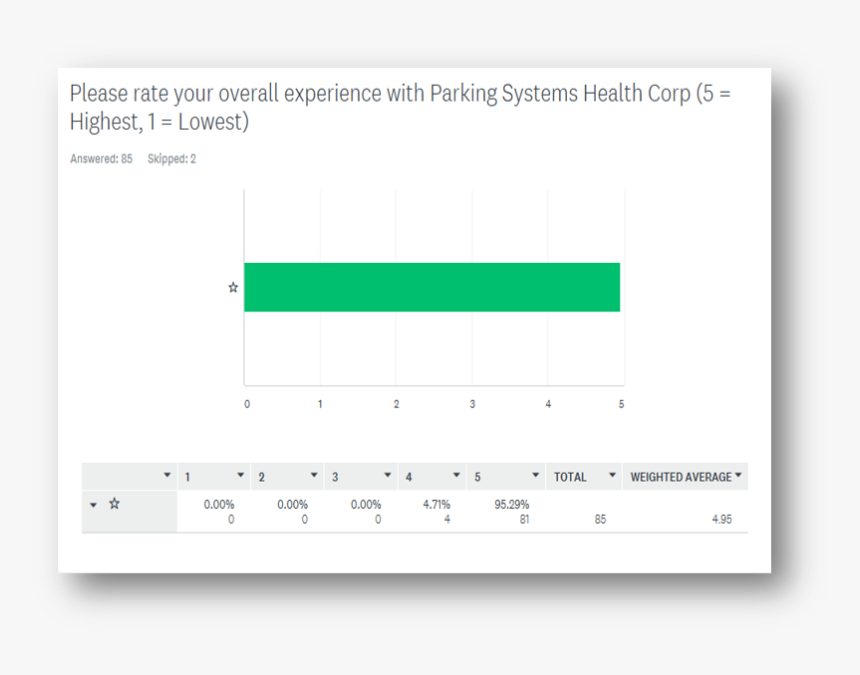Click the star icon beside the green bar
This screenshot has height=675, width=860.
click(x=233, y=287)
